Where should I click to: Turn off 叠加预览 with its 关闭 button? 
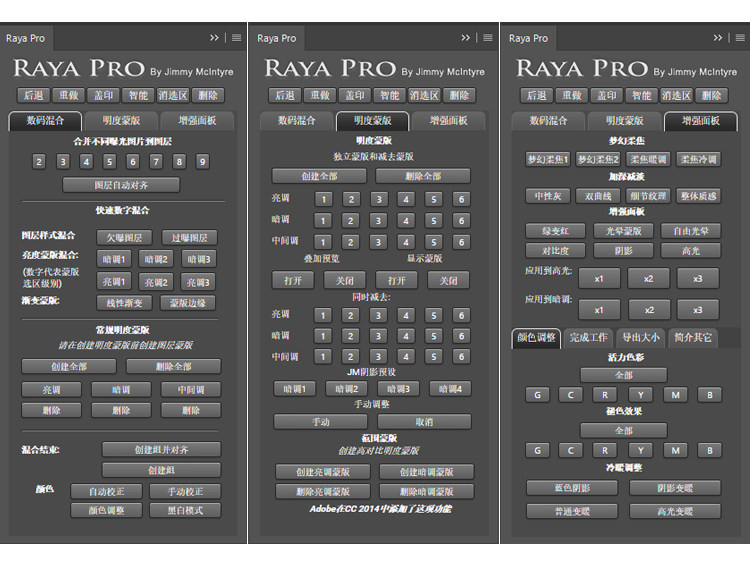(x=344, y=280)
